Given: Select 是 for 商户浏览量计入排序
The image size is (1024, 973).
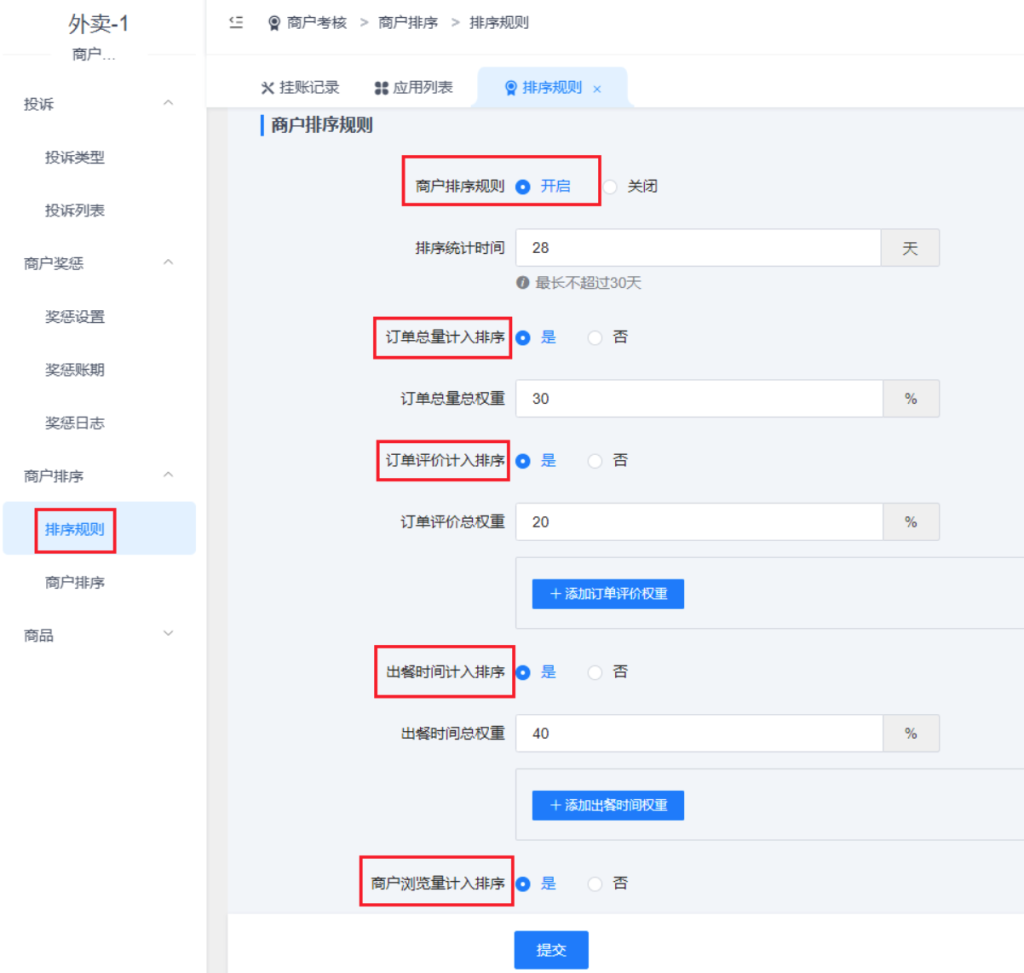Looking at the screenshot, I should 523,884.
